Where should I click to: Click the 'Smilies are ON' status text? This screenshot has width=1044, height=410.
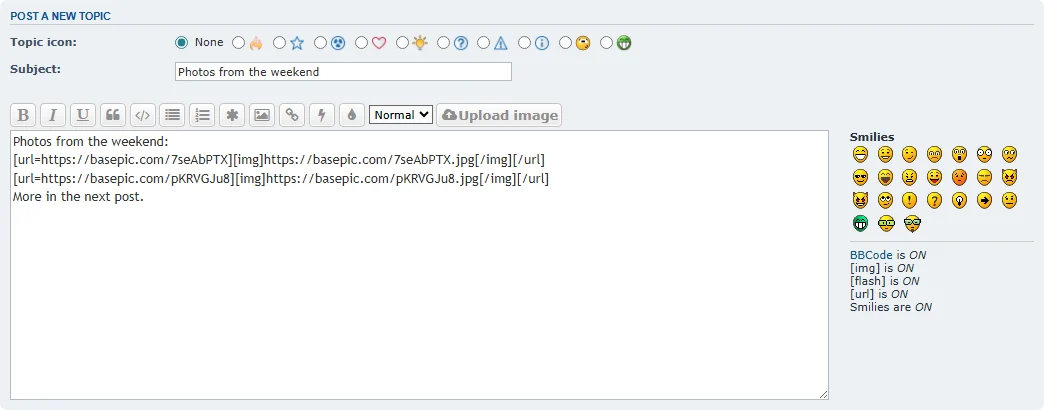(891, 307)
